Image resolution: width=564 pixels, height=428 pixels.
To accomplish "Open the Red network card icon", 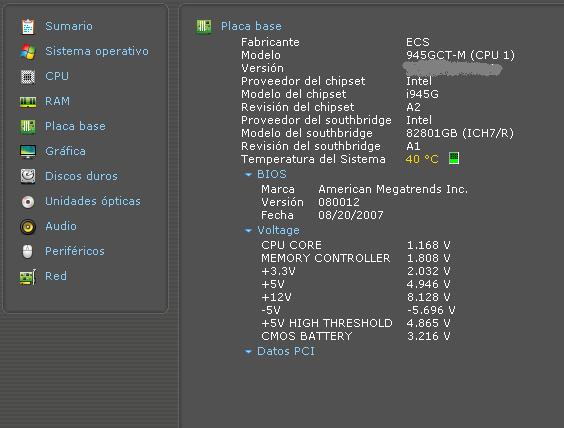I will [x=28, y=277].
